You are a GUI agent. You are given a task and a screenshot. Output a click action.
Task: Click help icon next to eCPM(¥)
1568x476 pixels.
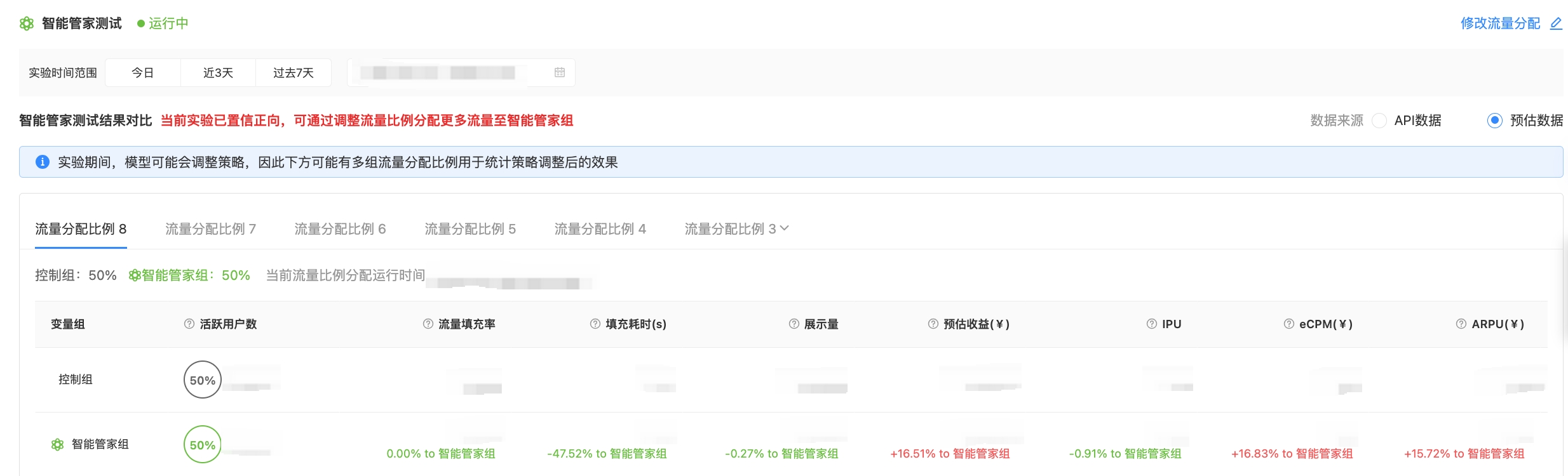1289,324
